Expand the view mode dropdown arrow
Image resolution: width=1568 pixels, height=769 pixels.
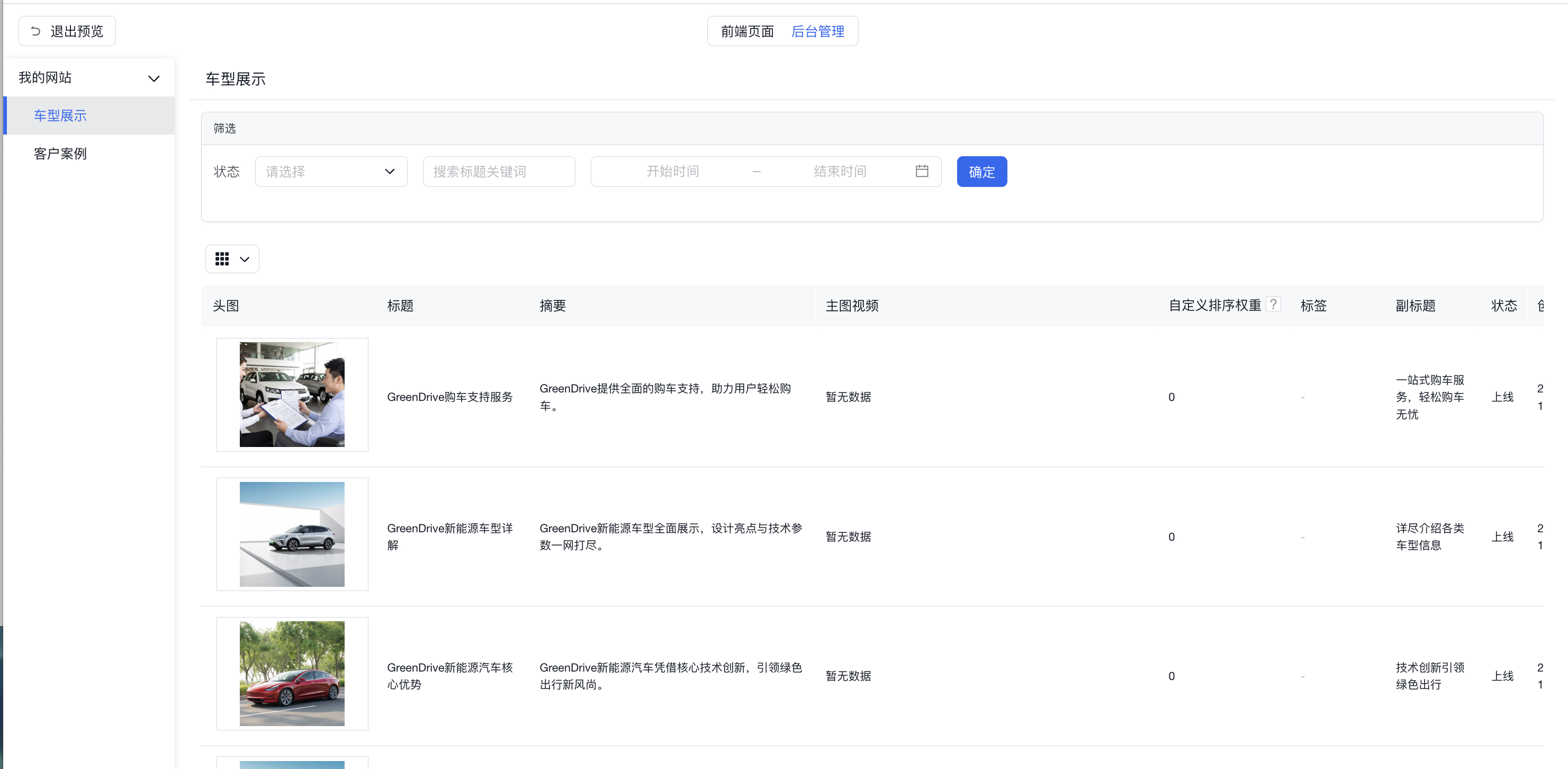pos(245,260)
